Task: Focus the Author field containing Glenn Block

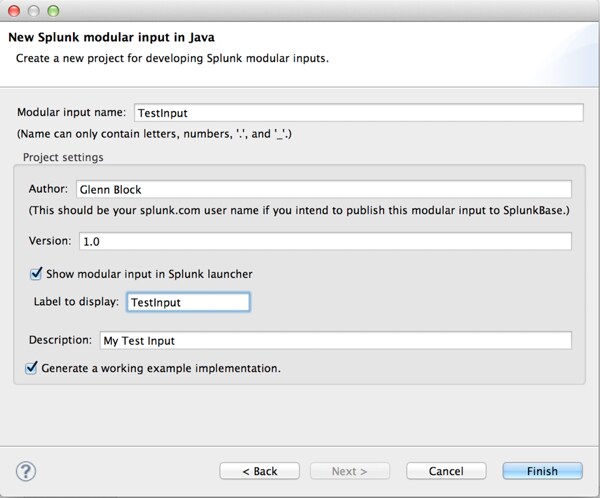Action: (x=324, y=189)
